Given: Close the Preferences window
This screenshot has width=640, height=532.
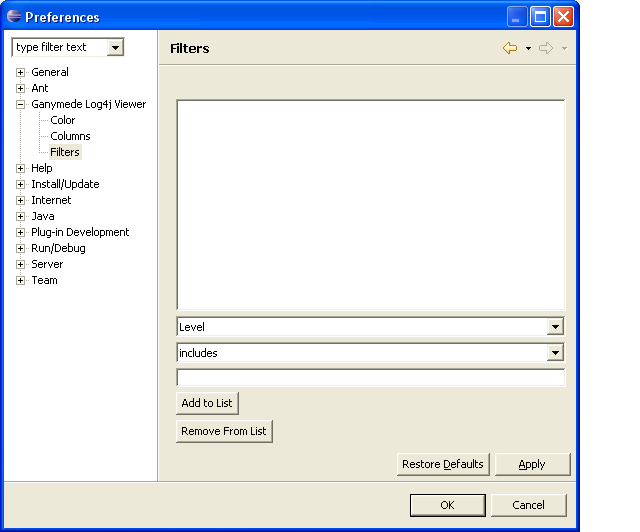Looking at the screenshot, I should coord(563,17).
